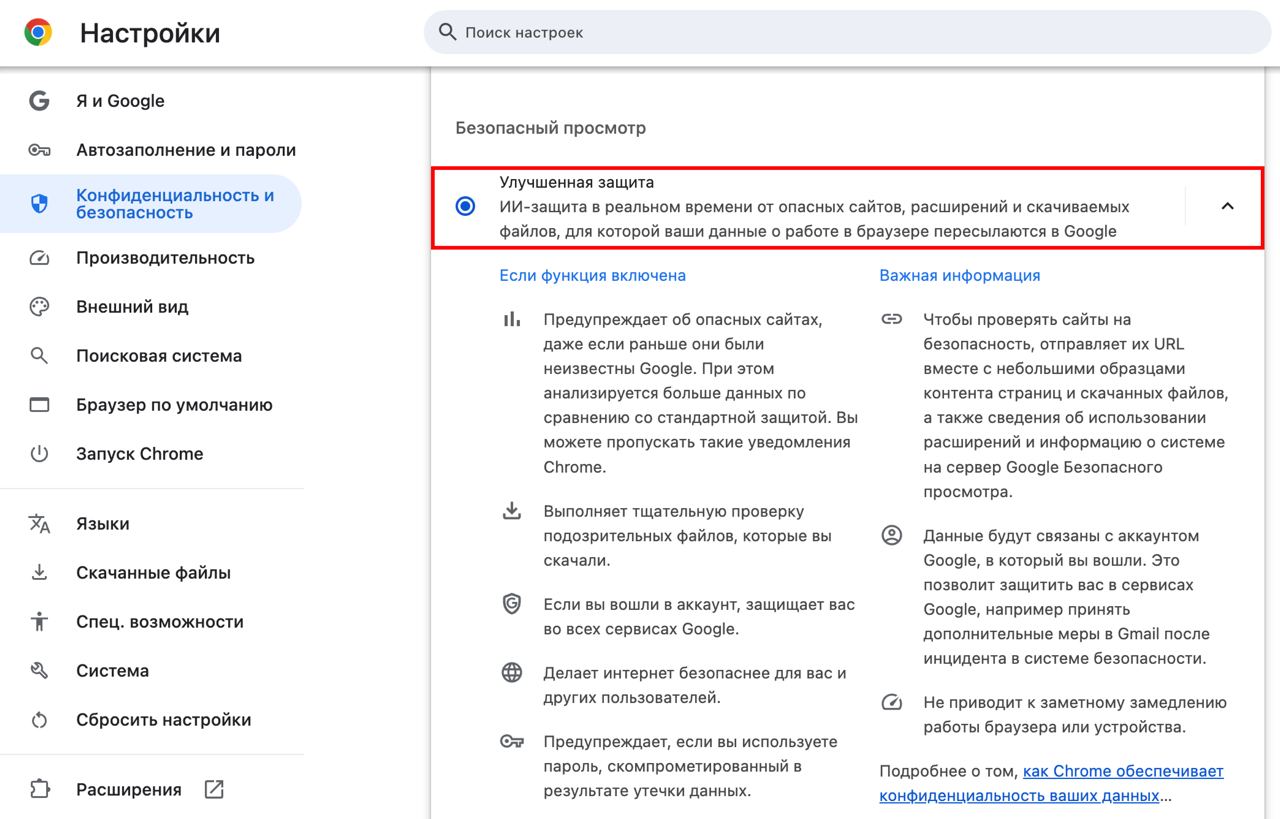Select Конфиденциальность и безопасность in sidebar
Image resolution: width=1280 pixels, height=819 pixels.
tap(175, 204)
